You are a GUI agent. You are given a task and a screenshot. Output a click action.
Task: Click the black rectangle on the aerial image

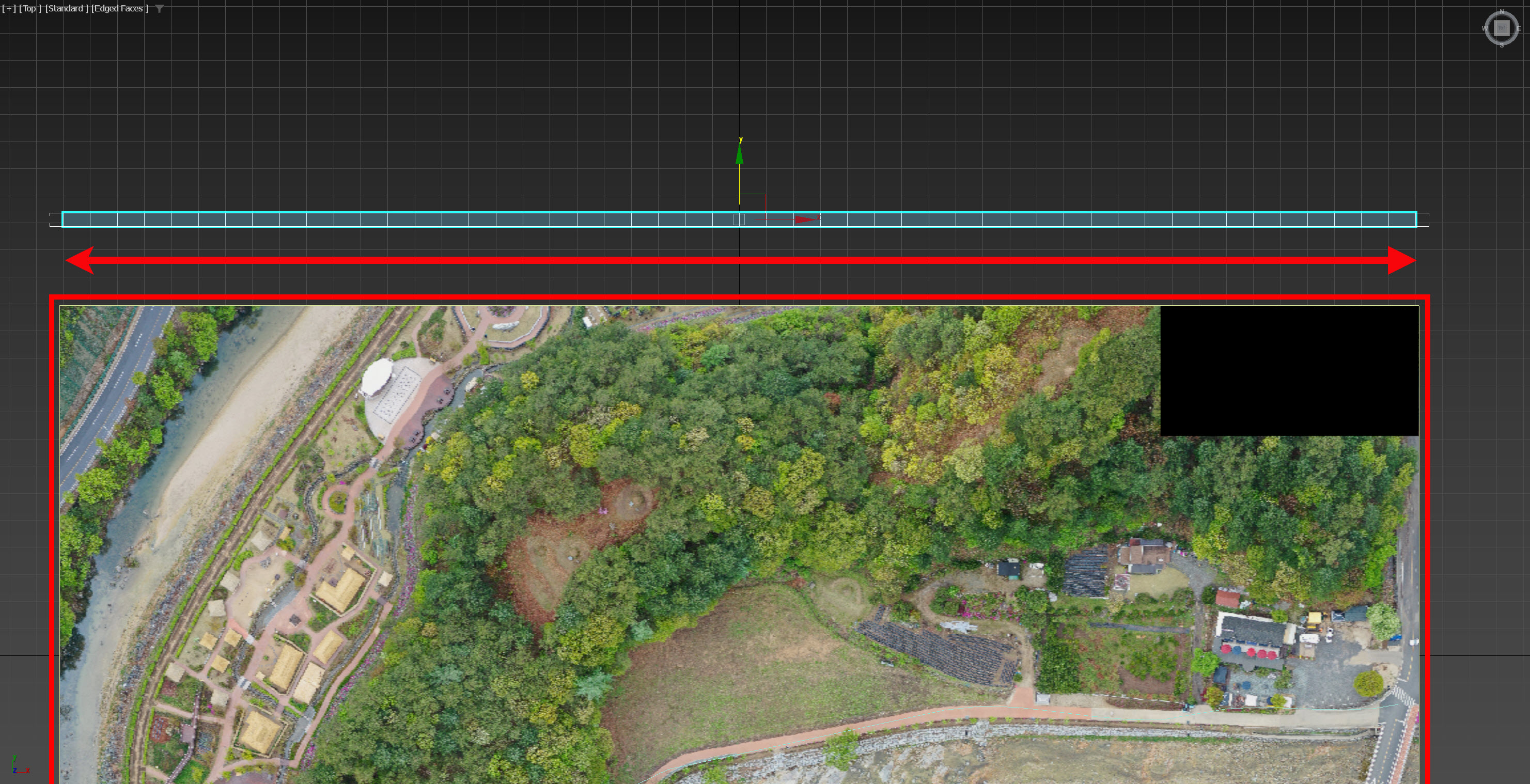[1289, 371]
